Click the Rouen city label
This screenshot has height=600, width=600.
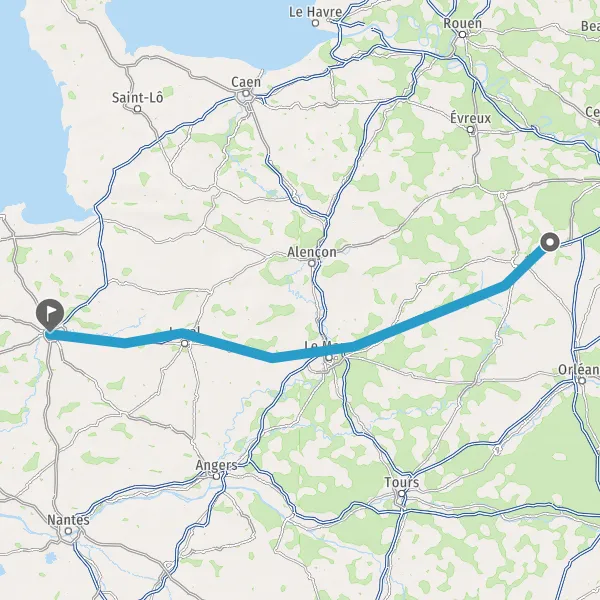click(462, 23)
